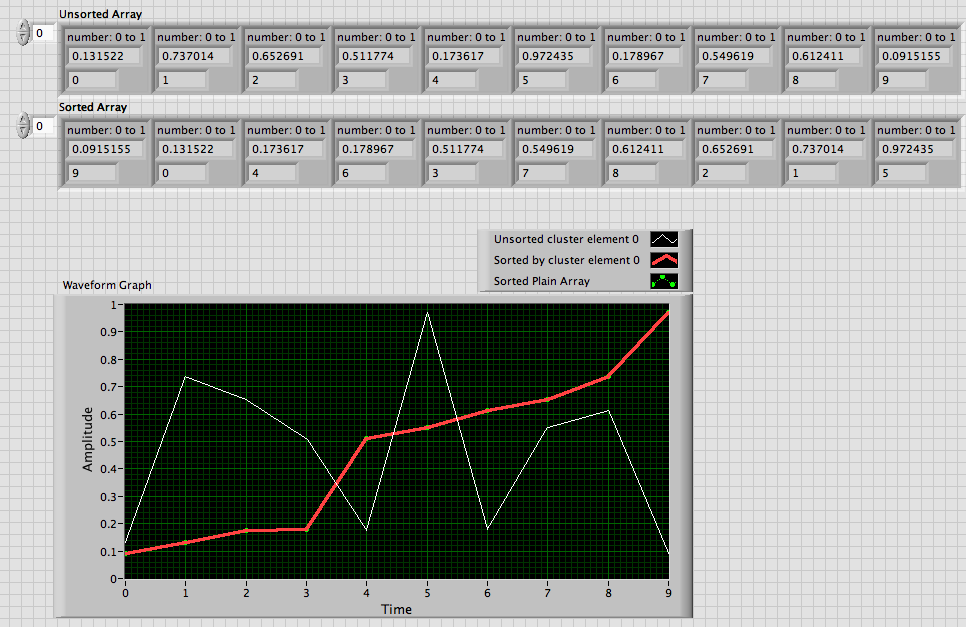Image resolution: width=966 pixels, height=627 pixels.
Task: Select the 0.549619 value in the Unsorted Array
Action: [x=734, y=56]
